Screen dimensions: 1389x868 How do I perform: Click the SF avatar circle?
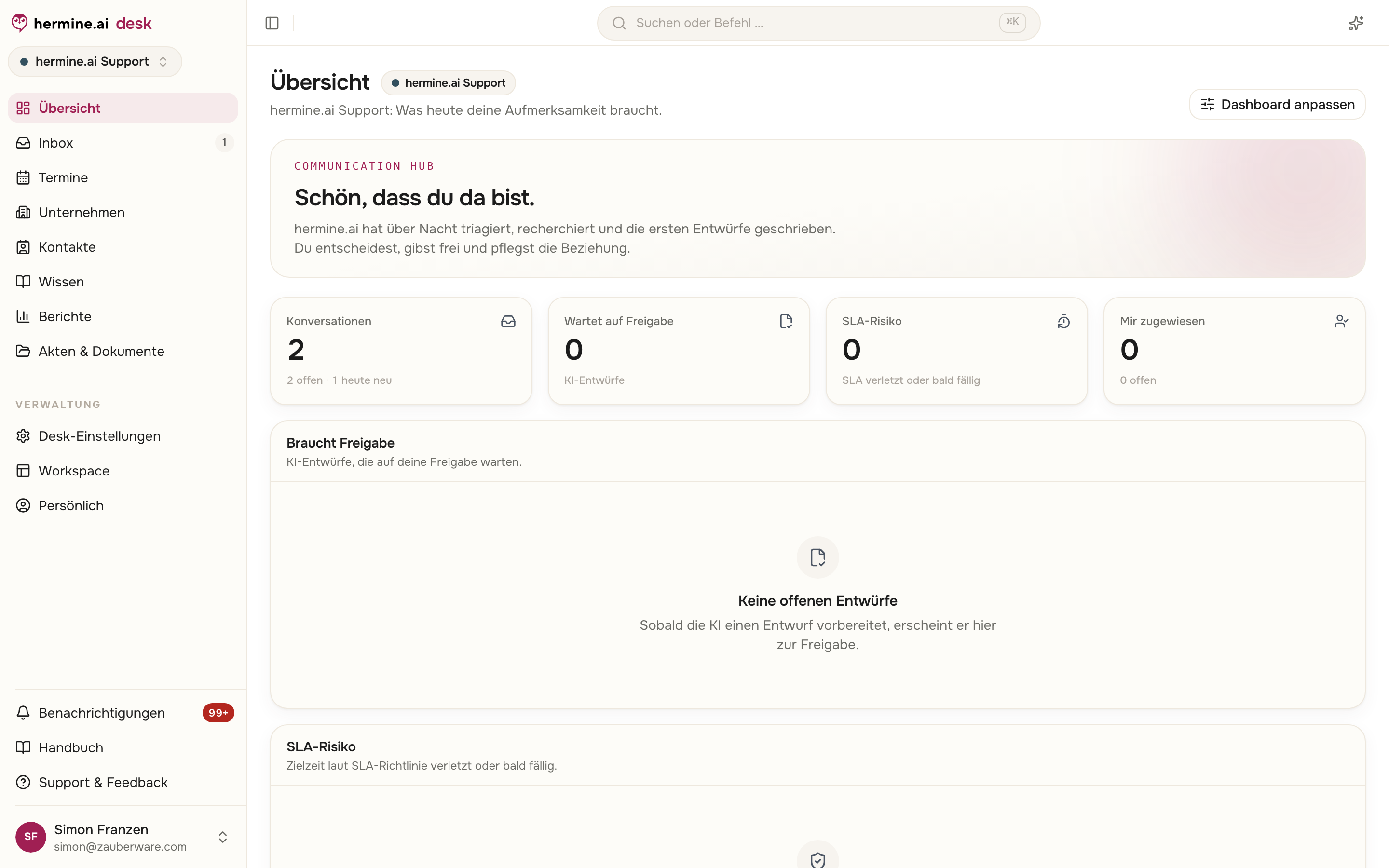click(31, 837)
